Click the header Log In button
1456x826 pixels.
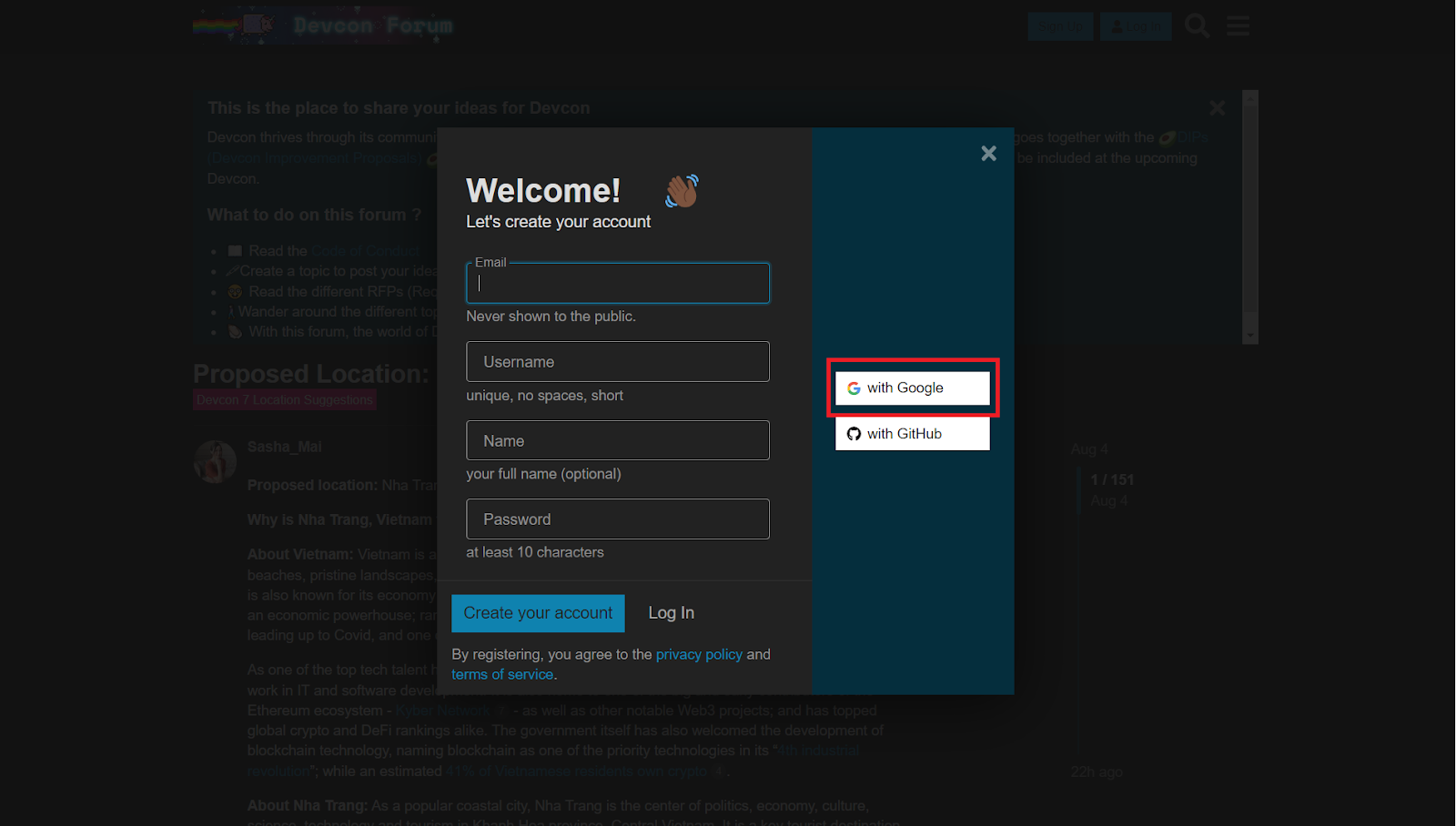point(1136,26)
